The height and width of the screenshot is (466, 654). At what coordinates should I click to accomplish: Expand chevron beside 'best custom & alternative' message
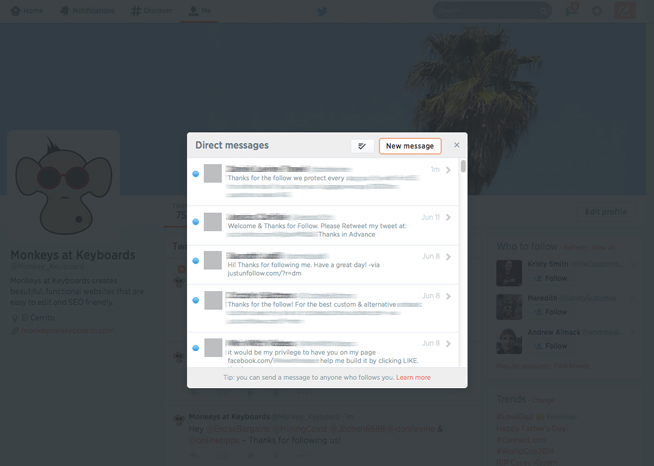(x=448, y=296)
